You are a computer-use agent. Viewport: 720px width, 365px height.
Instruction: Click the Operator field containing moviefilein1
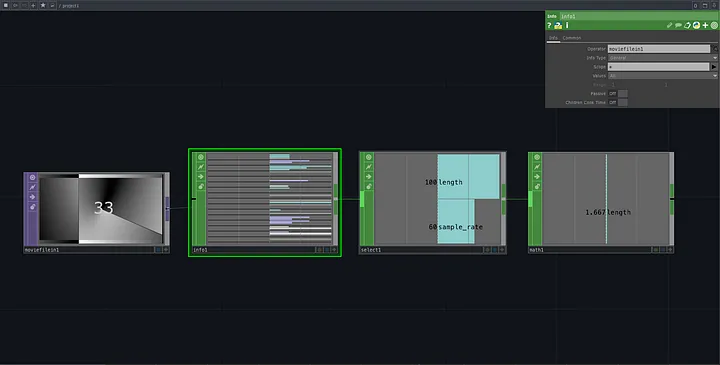(x=658, y=49)
